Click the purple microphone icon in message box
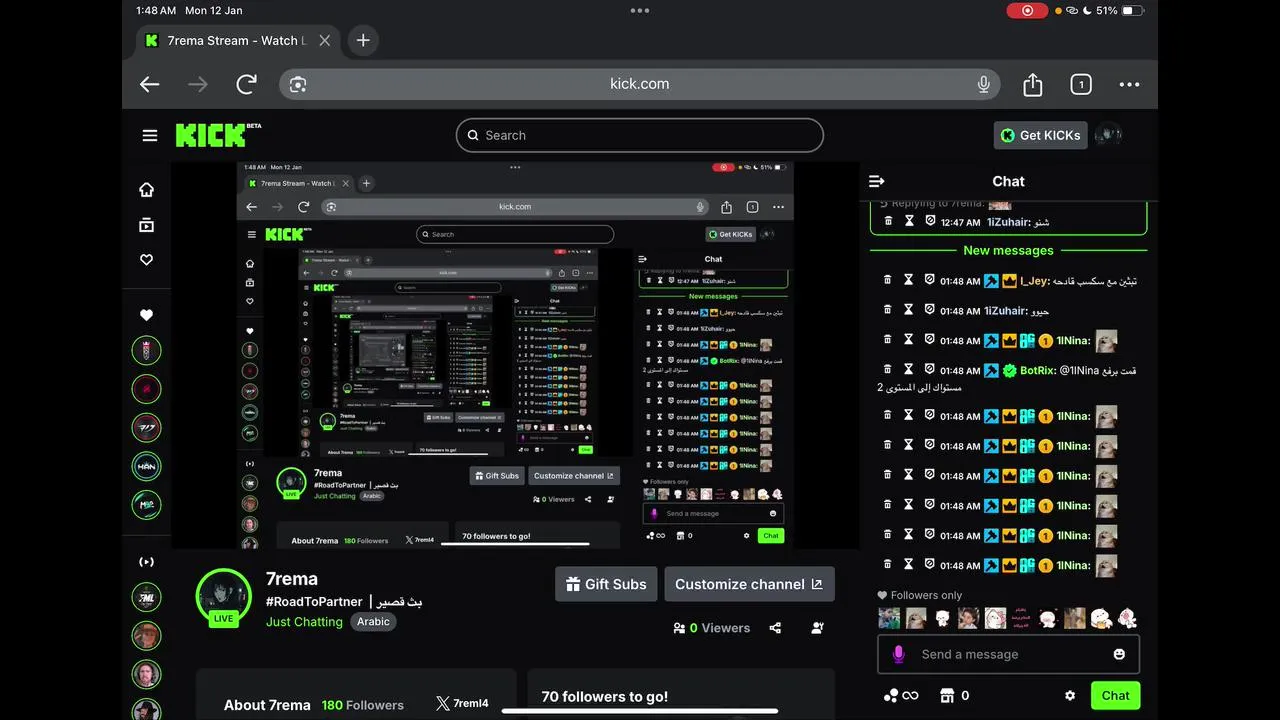The image size is (1280, 720). pyautogui.click(x=898, y=654)
